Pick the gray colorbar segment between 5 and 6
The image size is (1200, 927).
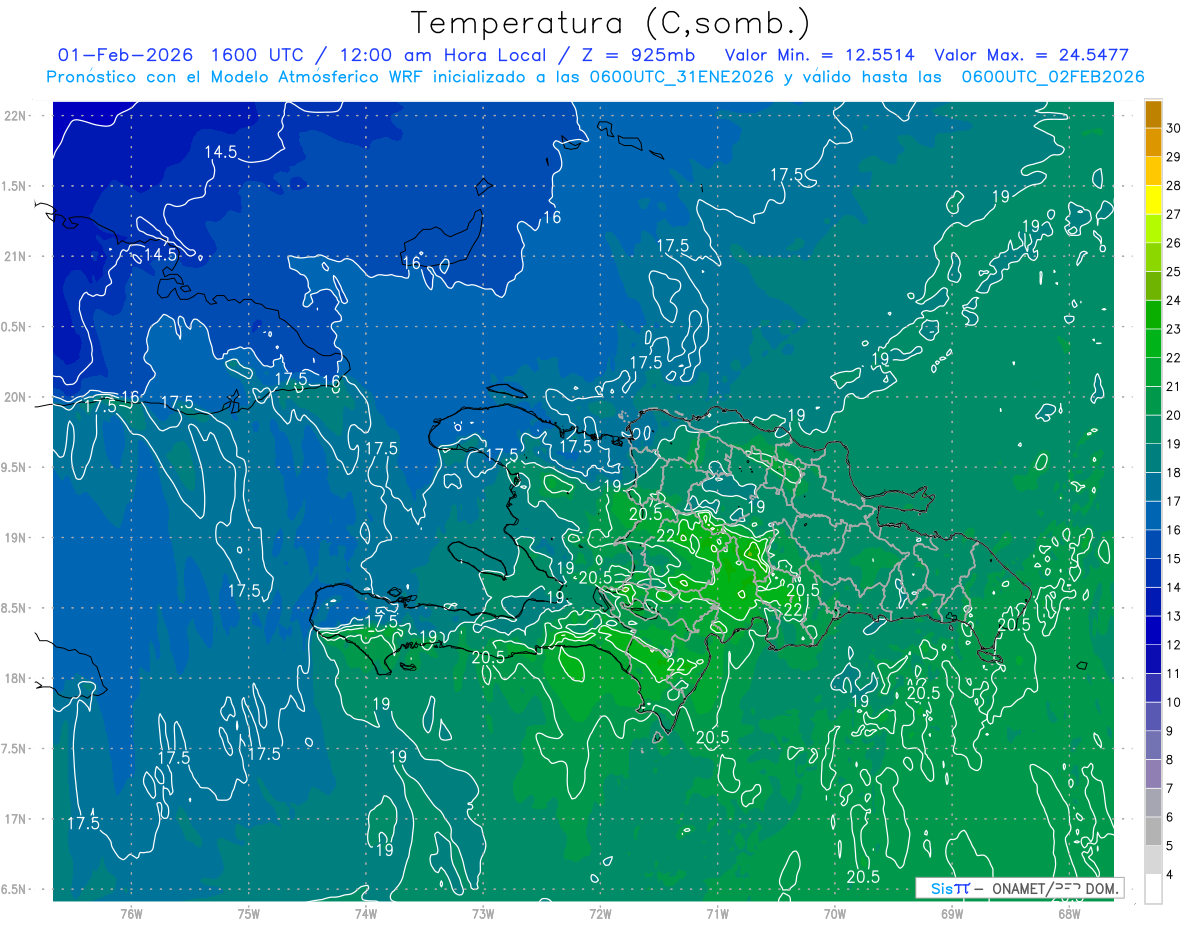click(x=1153, y=832)
